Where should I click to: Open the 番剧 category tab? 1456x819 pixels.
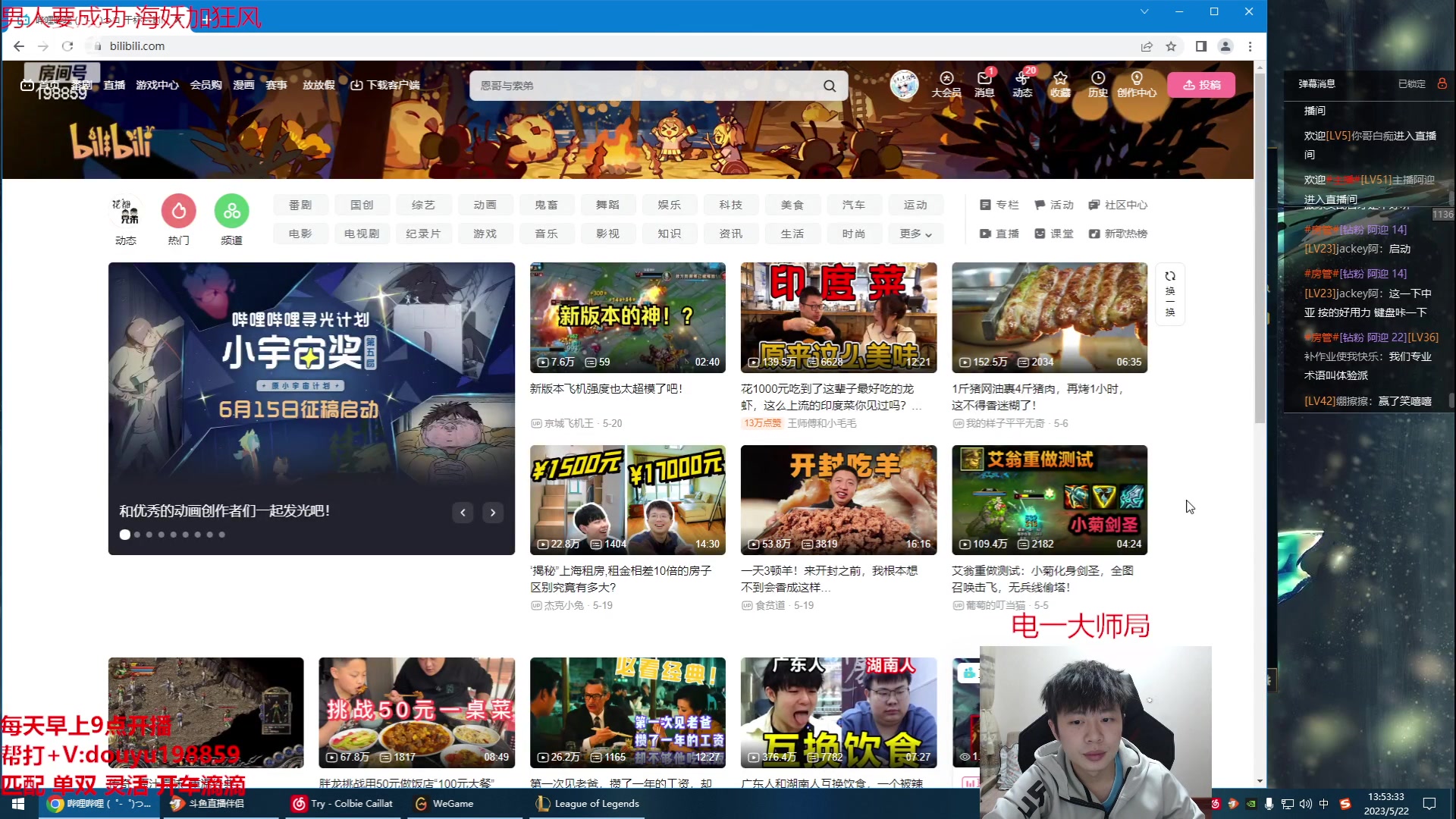pos(300,205)
